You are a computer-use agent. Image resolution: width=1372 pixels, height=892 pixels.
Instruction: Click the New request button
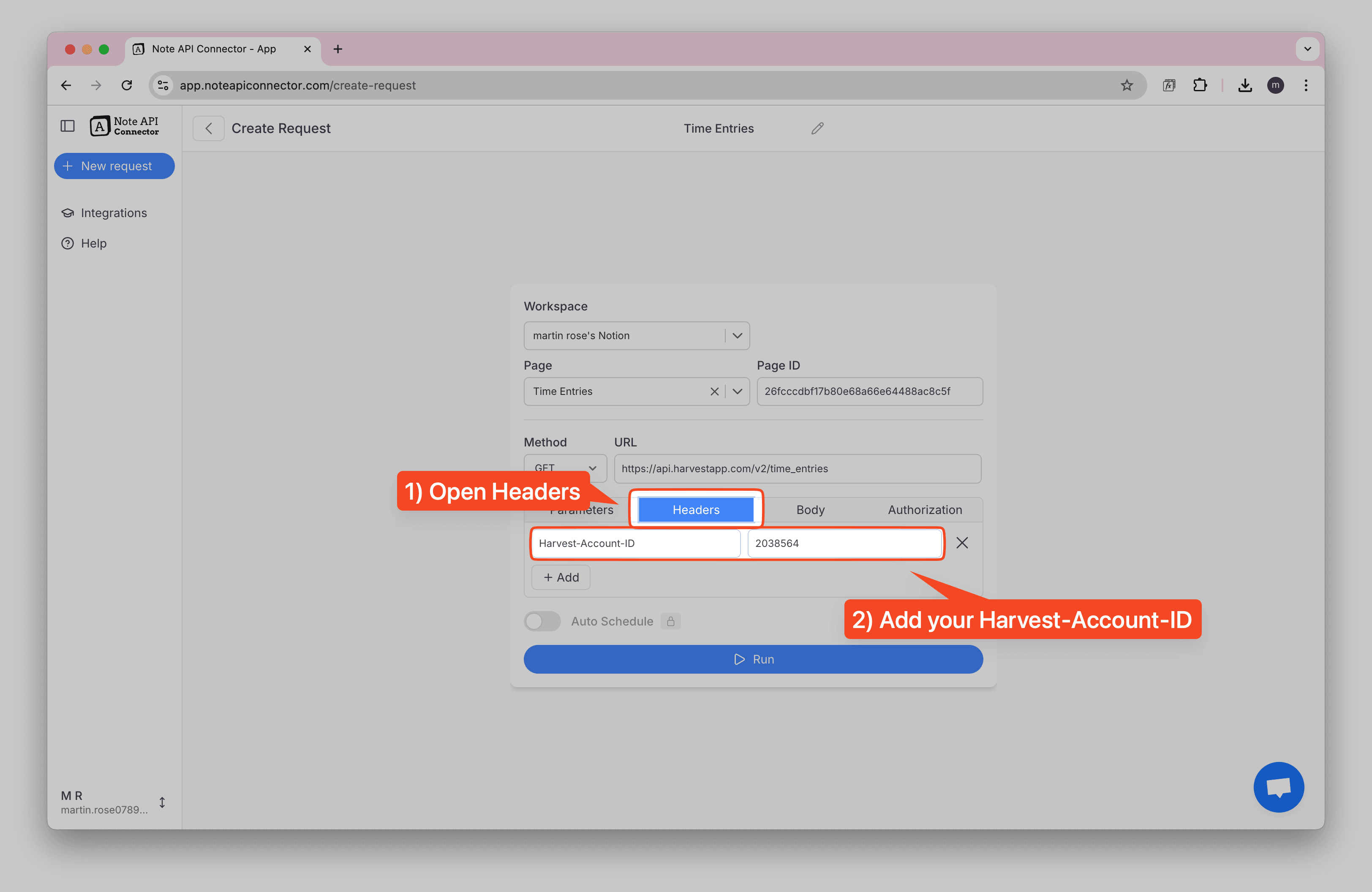click(114, 166)
